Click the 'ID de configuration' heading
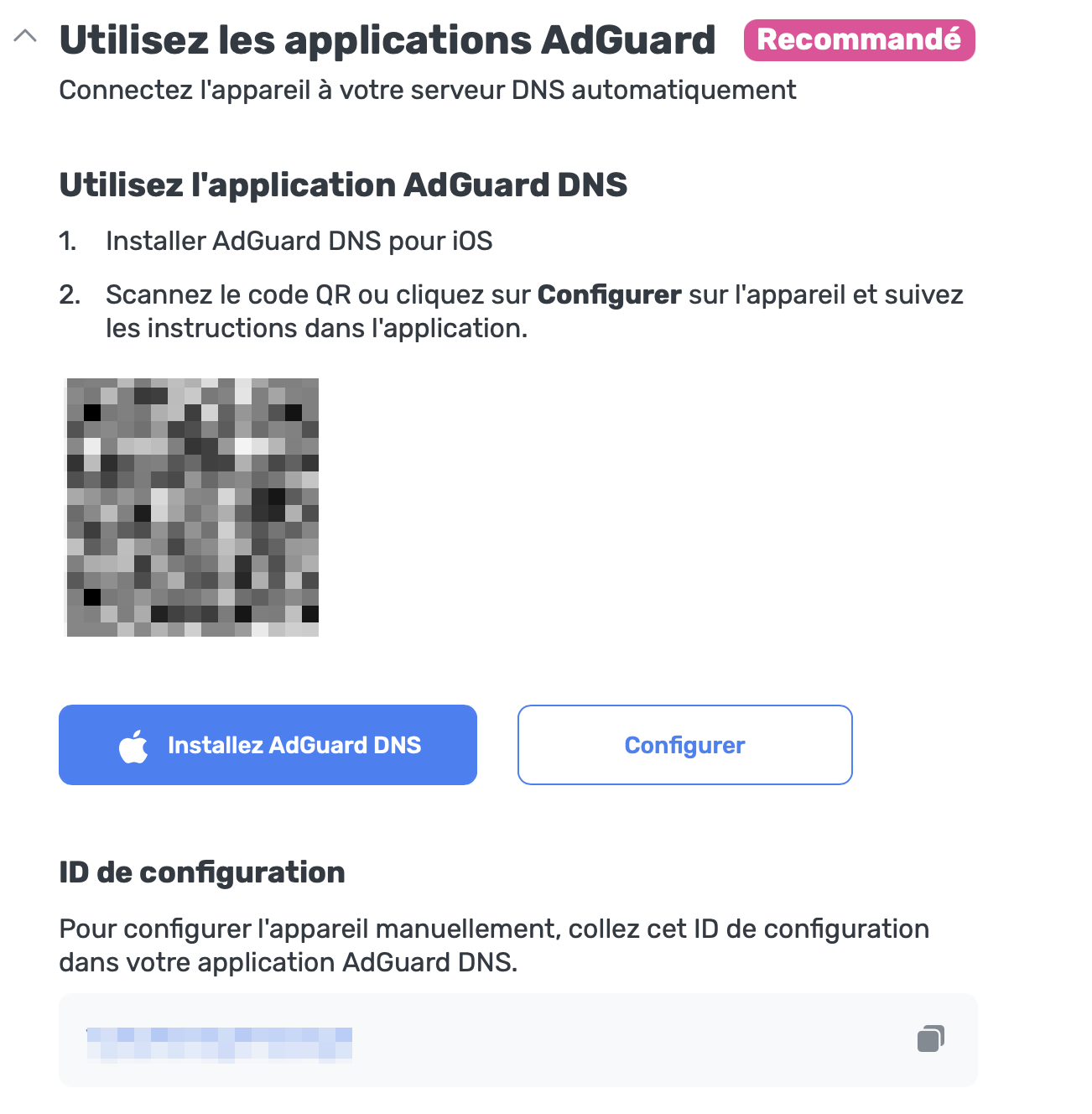 pyautogui.click(x=202, y=872)
